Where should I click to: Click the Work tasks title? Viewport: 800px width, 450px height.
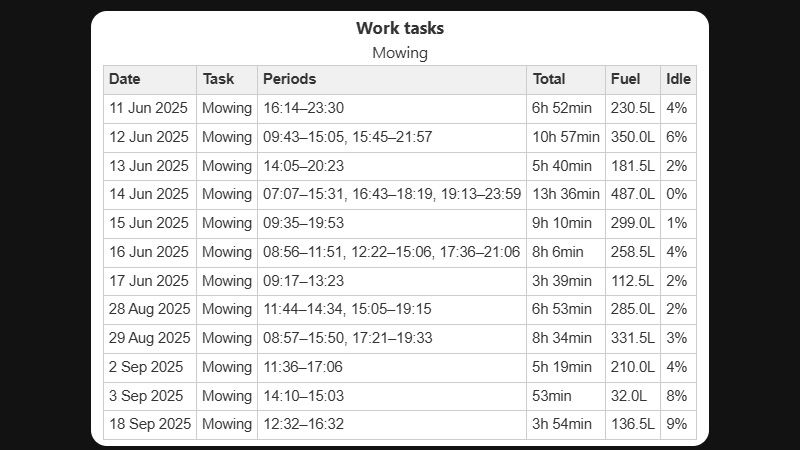(400, 29)
